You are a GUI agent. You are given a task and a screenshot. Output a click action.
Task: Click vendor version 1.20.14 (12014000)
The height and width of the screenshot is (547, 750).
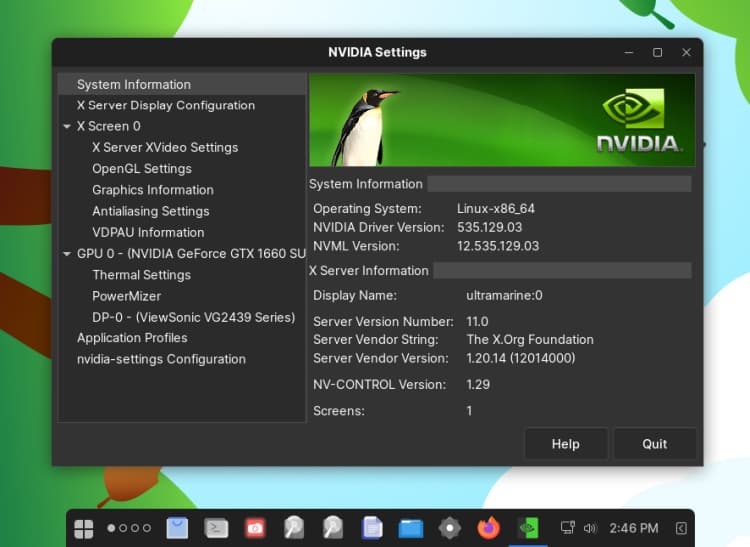[521, 358]
